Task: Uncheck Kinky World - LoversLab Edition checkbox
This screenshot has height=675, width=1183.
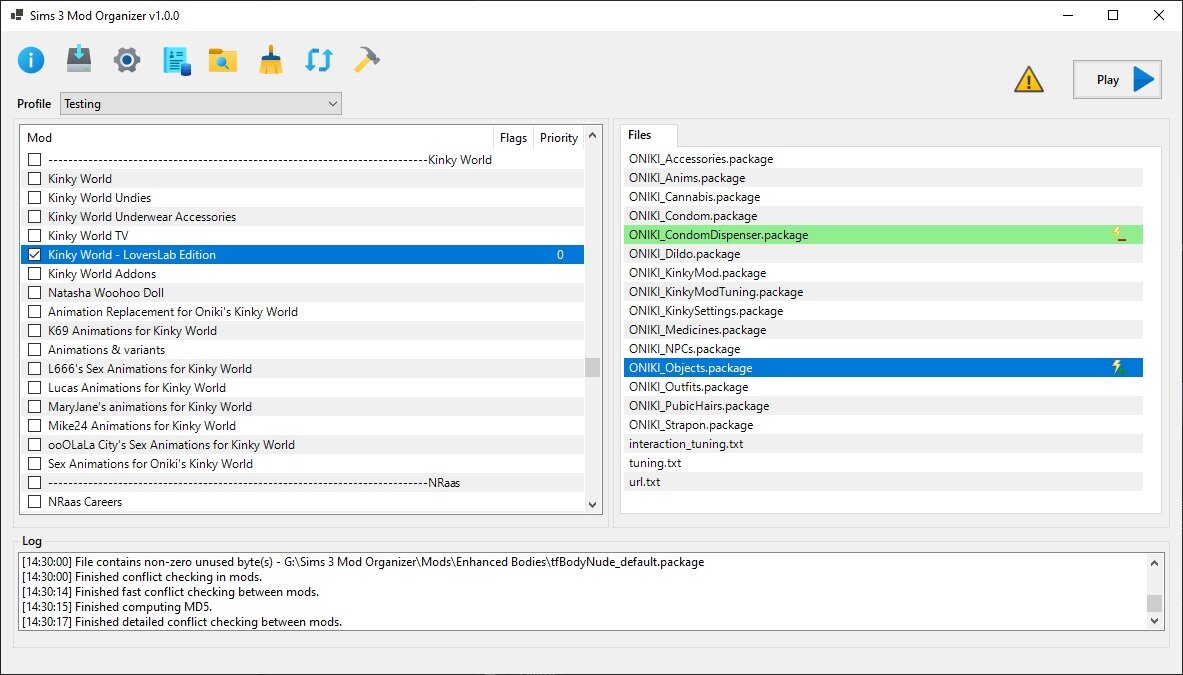Action: (35, 255)
